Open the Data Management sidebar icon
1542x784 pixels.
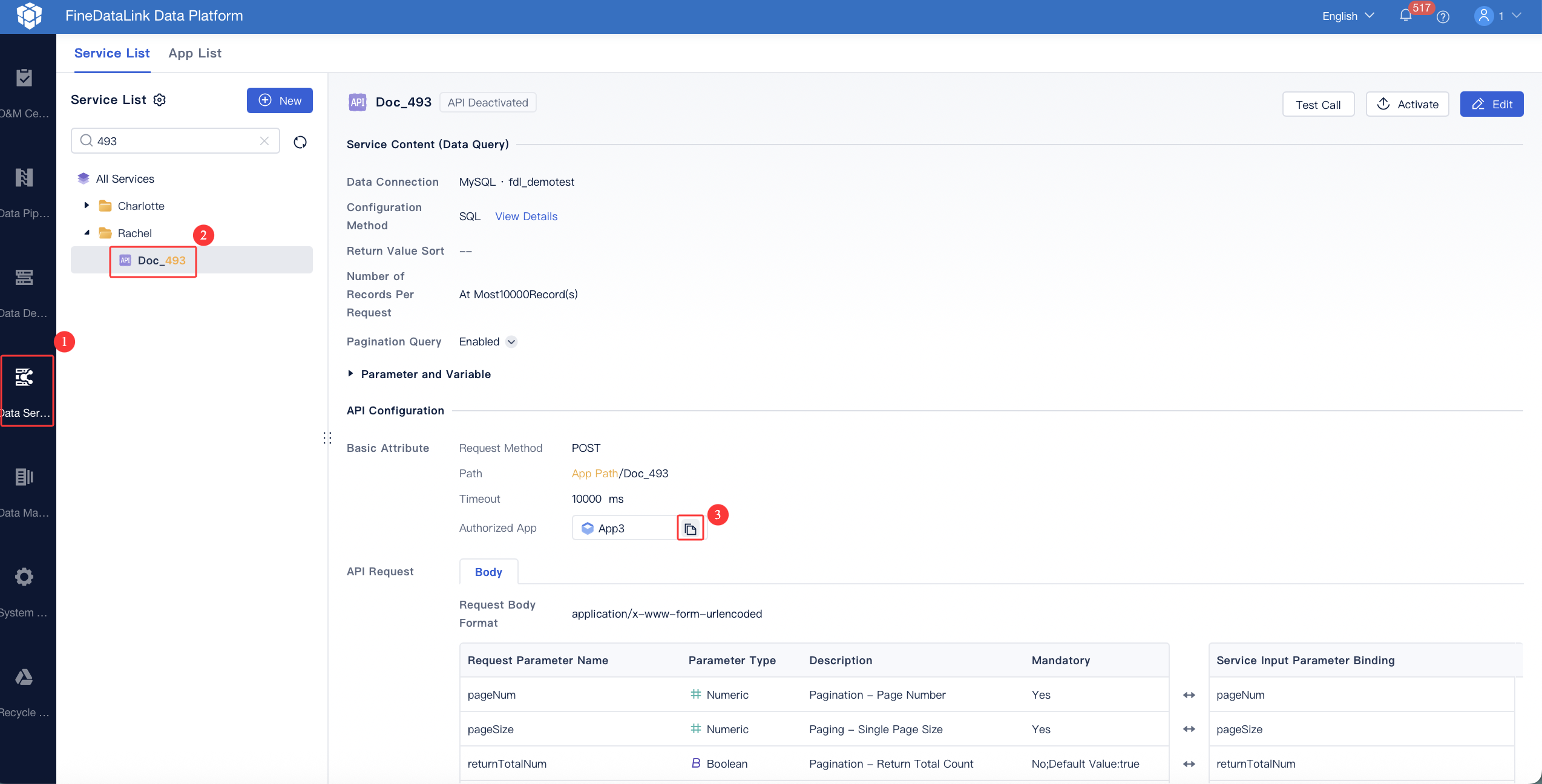coord(24,477)
